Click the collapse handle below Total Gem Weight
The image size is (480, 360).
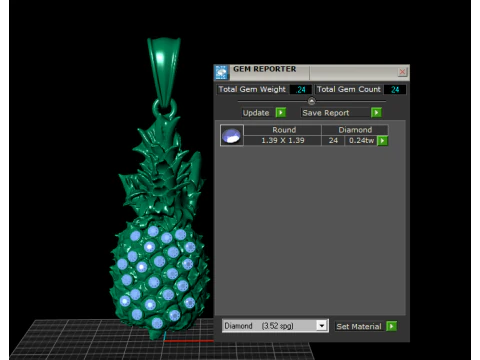(311, 101)
